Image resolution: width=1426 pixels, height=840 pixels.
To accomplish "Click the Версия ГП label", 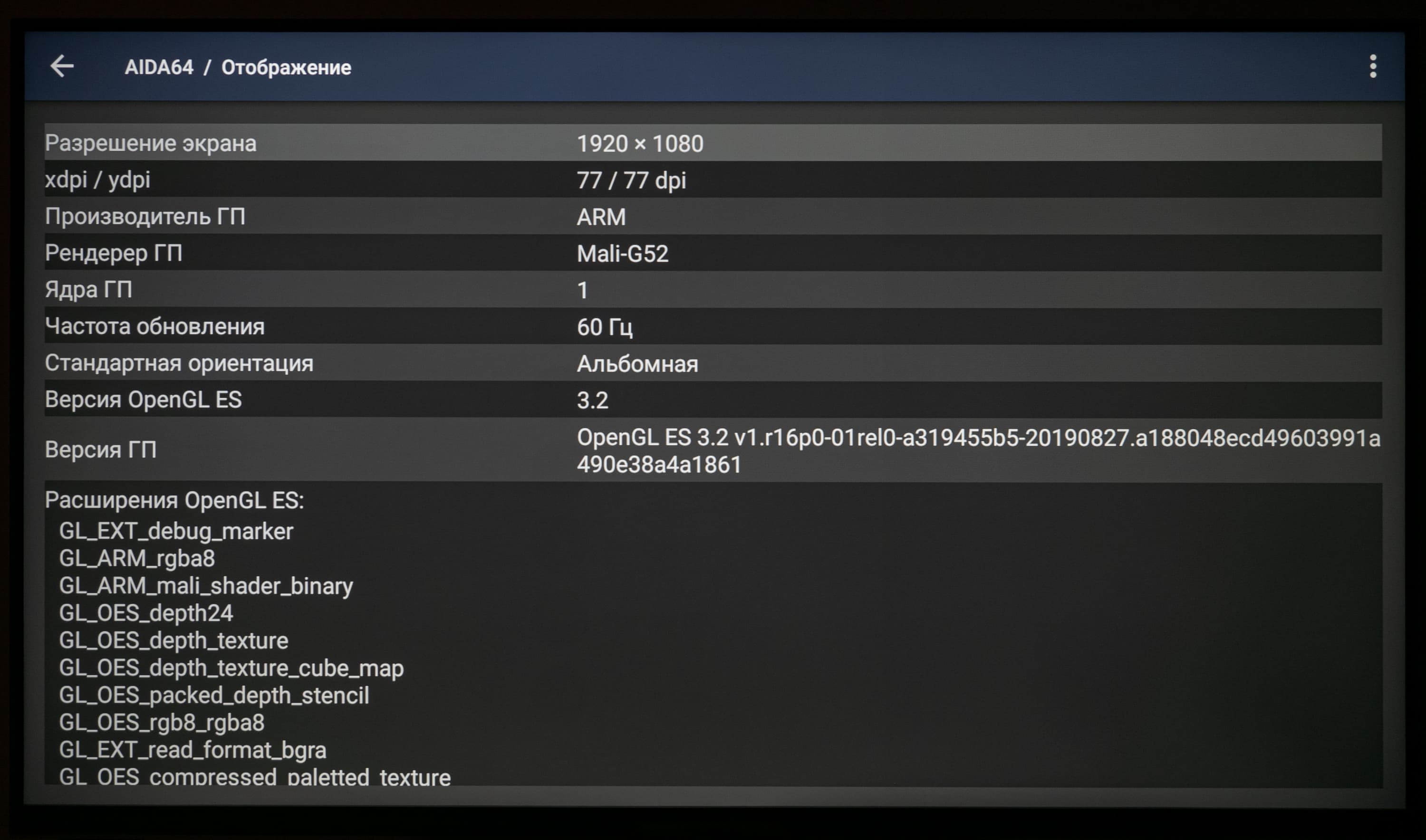I will (x=101, y=450).
